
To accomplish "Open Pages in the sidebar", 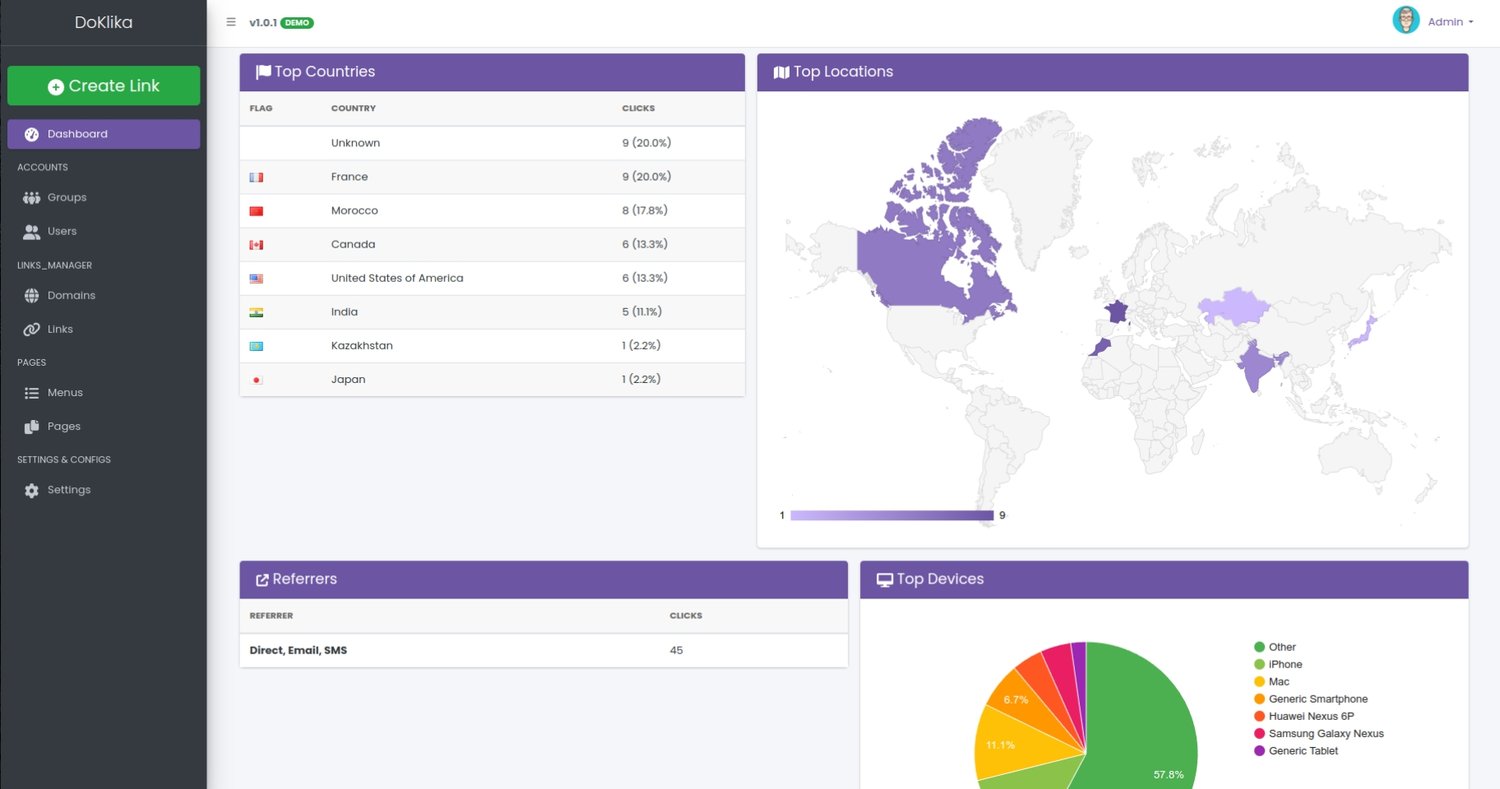I will point(103,427).
